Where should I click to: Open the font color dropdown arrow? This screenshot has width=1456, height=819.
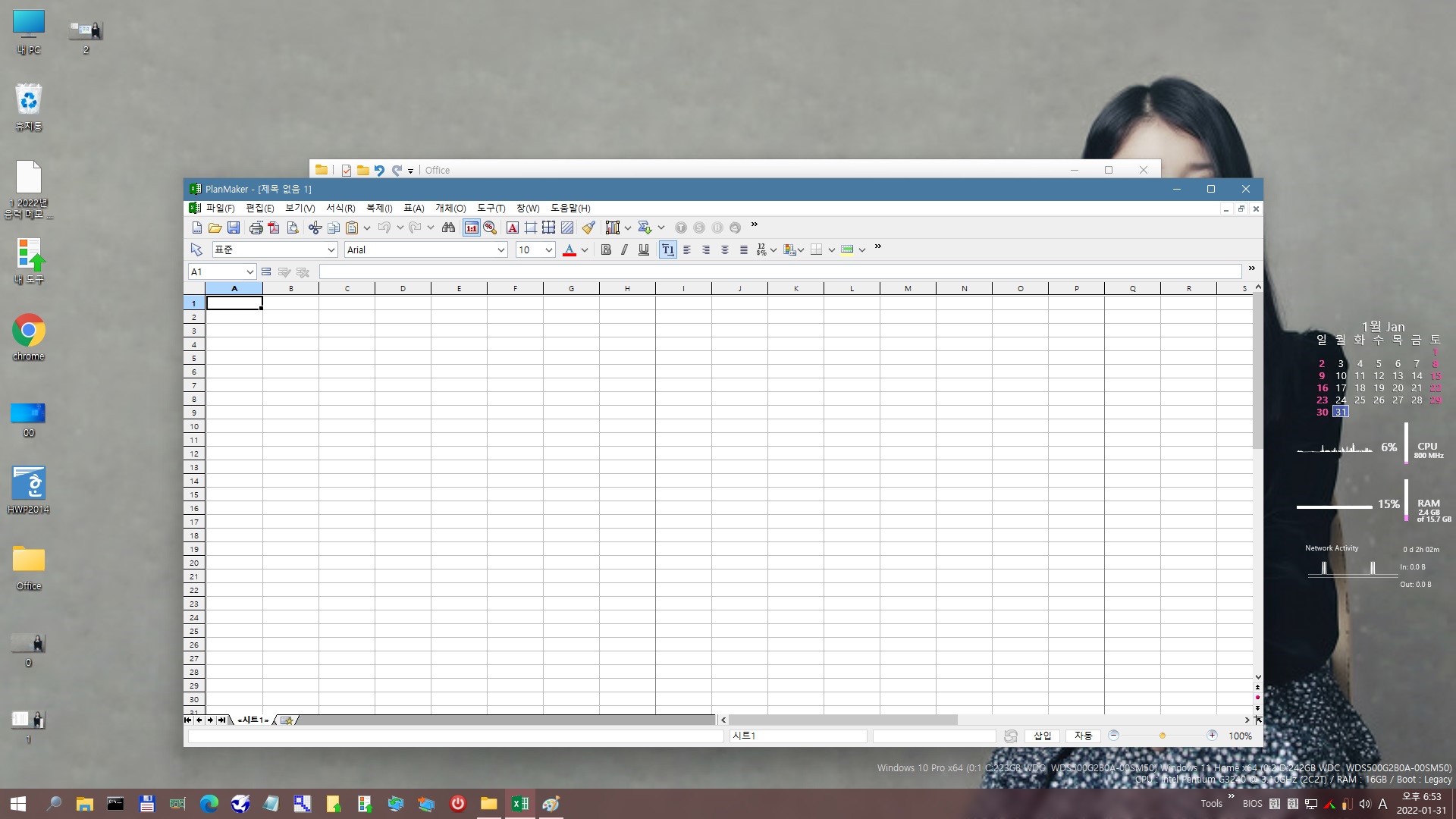585,249
